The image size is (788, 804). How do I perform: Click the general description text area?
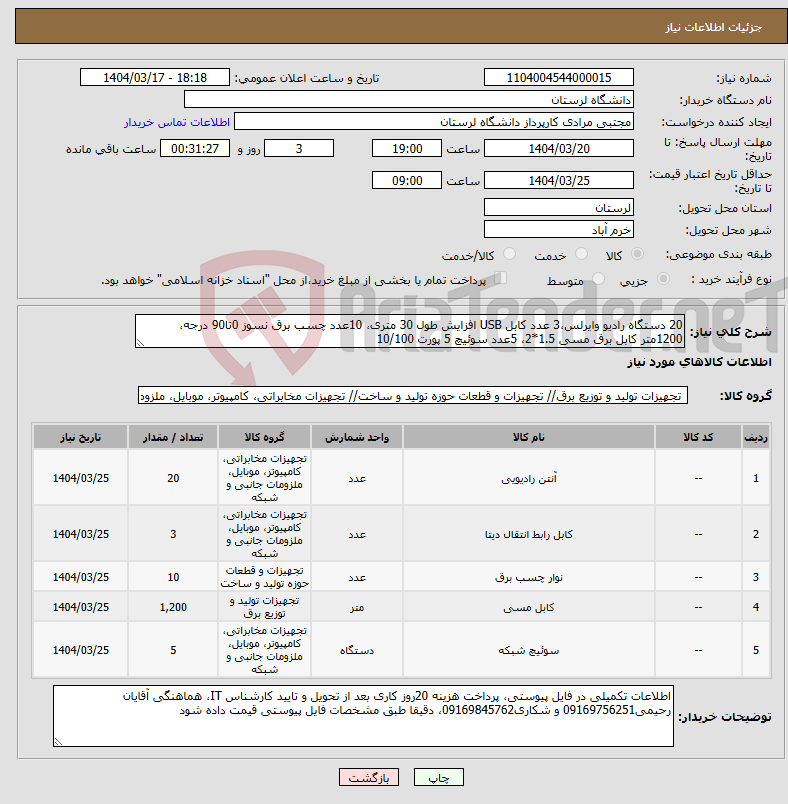[x=410, y=332]
